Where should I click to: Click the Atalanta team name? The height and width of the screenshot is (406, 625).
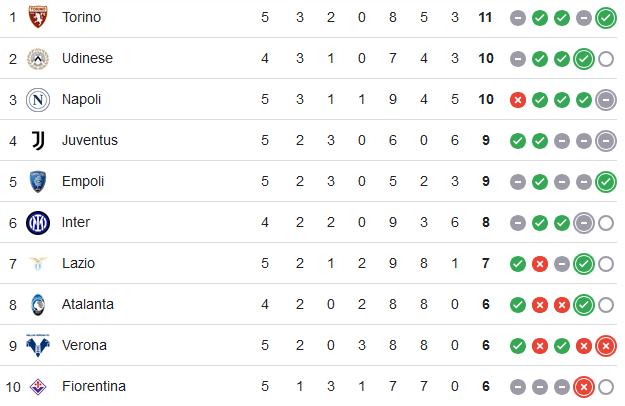click(88, 304)
